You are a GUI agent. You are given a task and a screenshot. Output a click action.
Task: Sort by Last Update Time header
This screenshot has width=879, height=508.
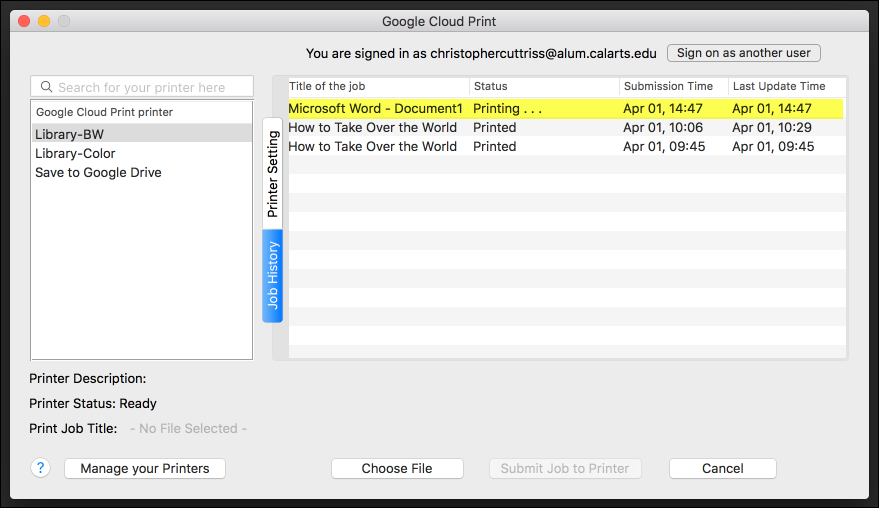tap(787, 86)
